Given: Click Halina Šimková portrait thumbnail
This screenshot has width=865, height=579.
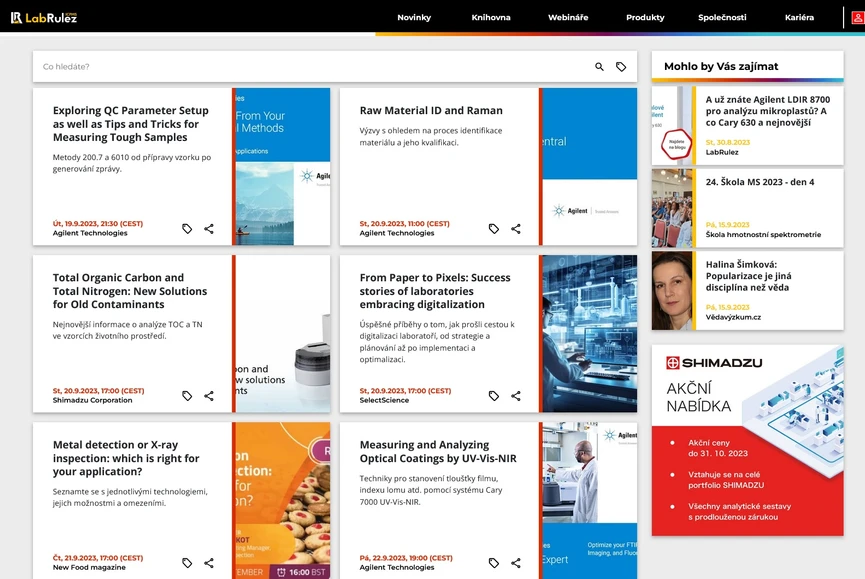Looking at the screenshot, I should 672,291.
